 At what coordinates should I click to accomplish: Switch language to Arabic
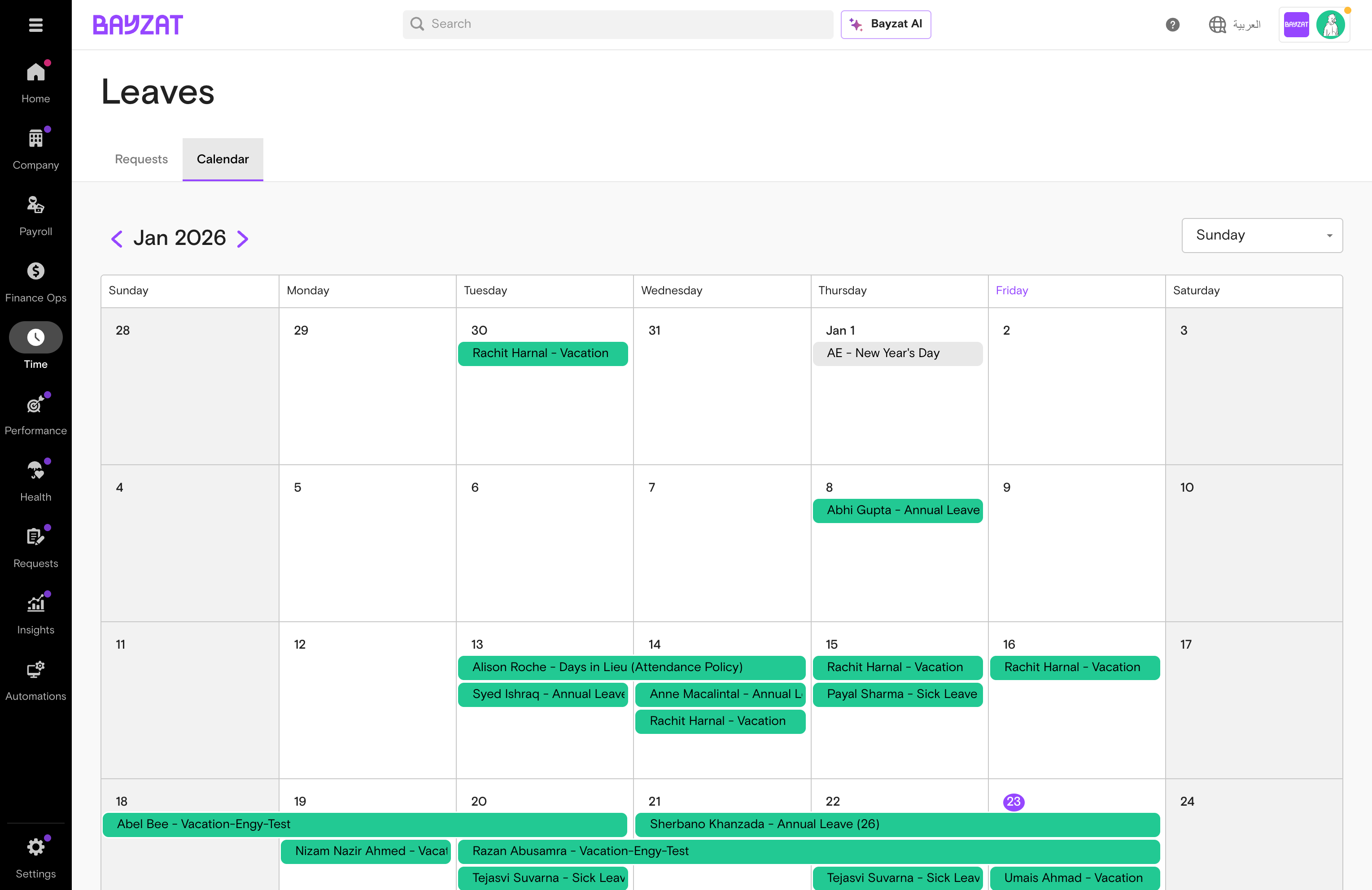(1235, 25)
